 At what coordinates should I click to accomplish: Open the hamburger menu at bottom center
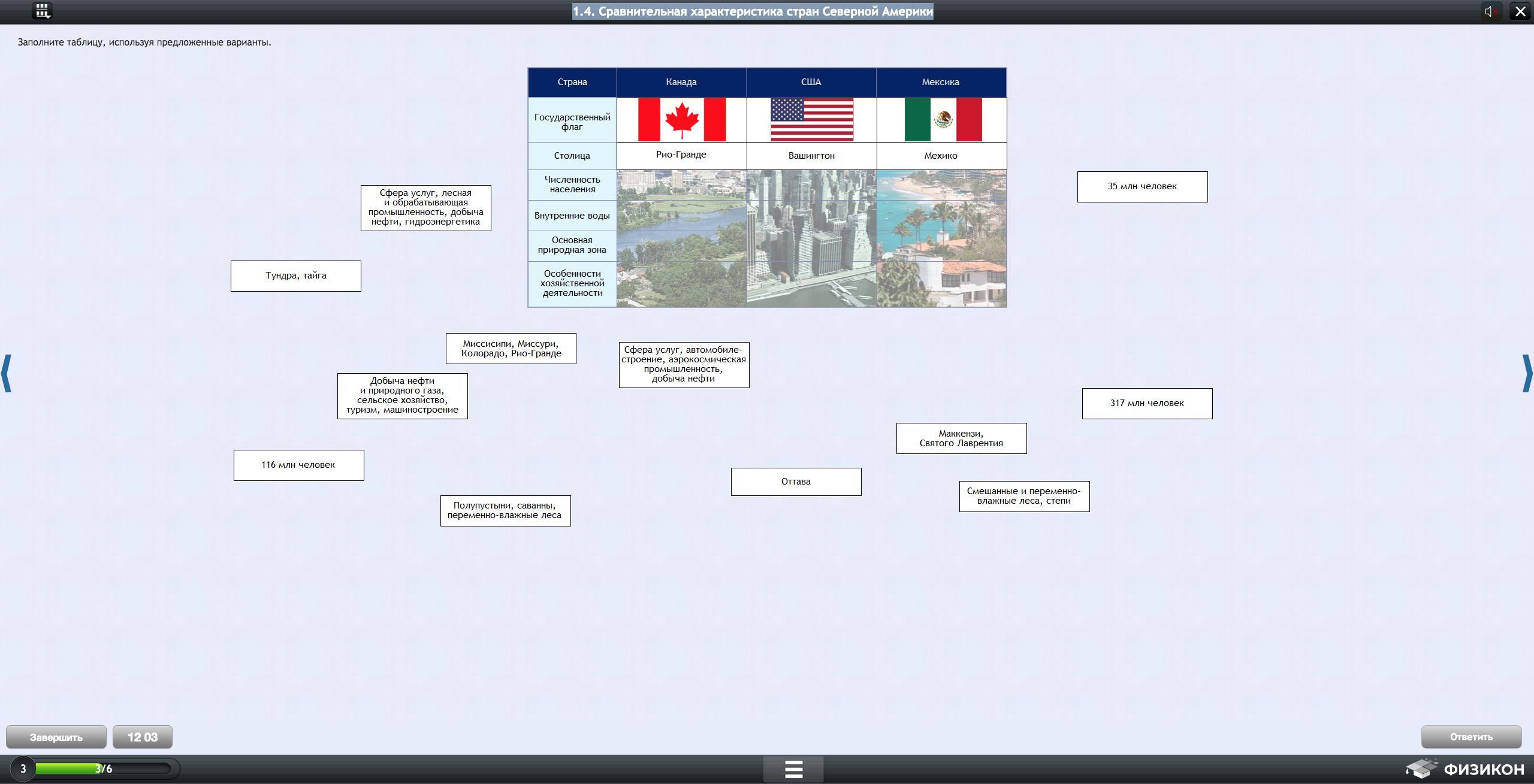793,769
